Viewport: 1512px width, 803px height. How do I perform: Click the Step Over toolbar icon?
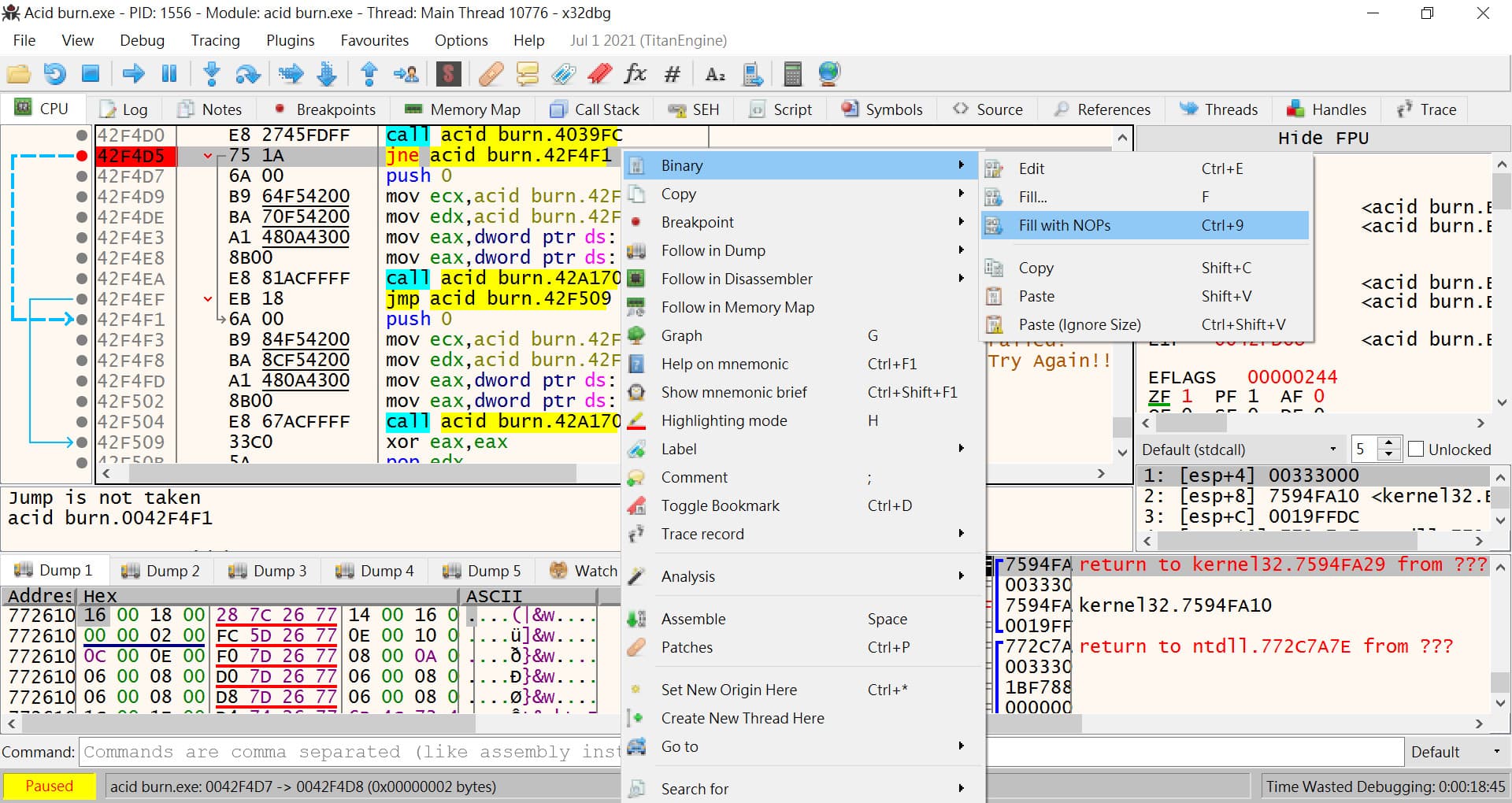(247, 74)
